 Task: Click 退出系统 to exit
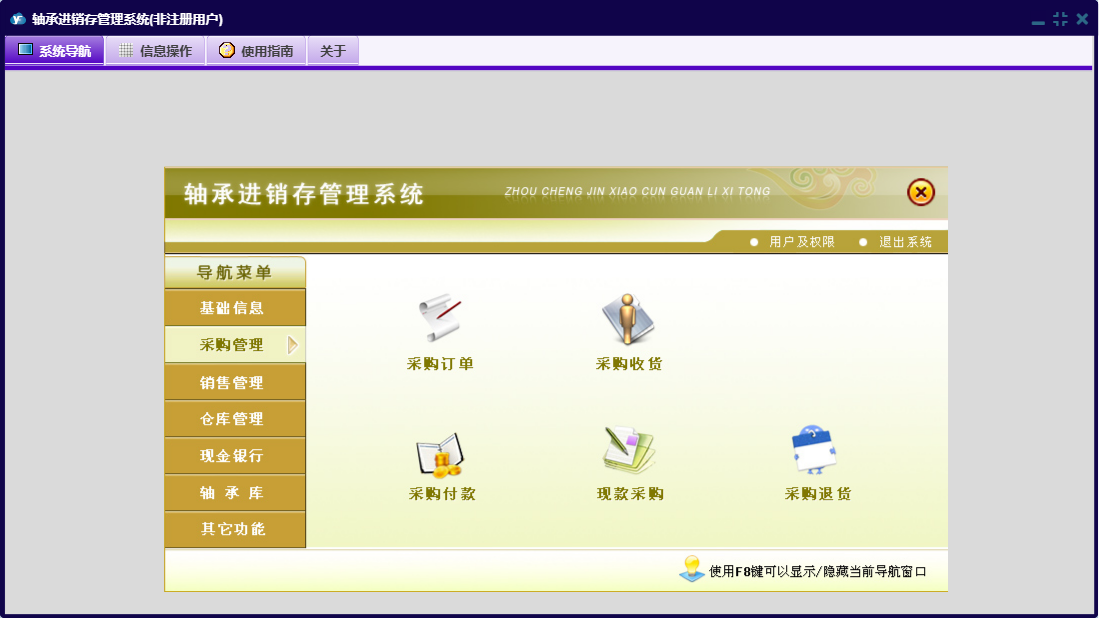tap(905, 242)
